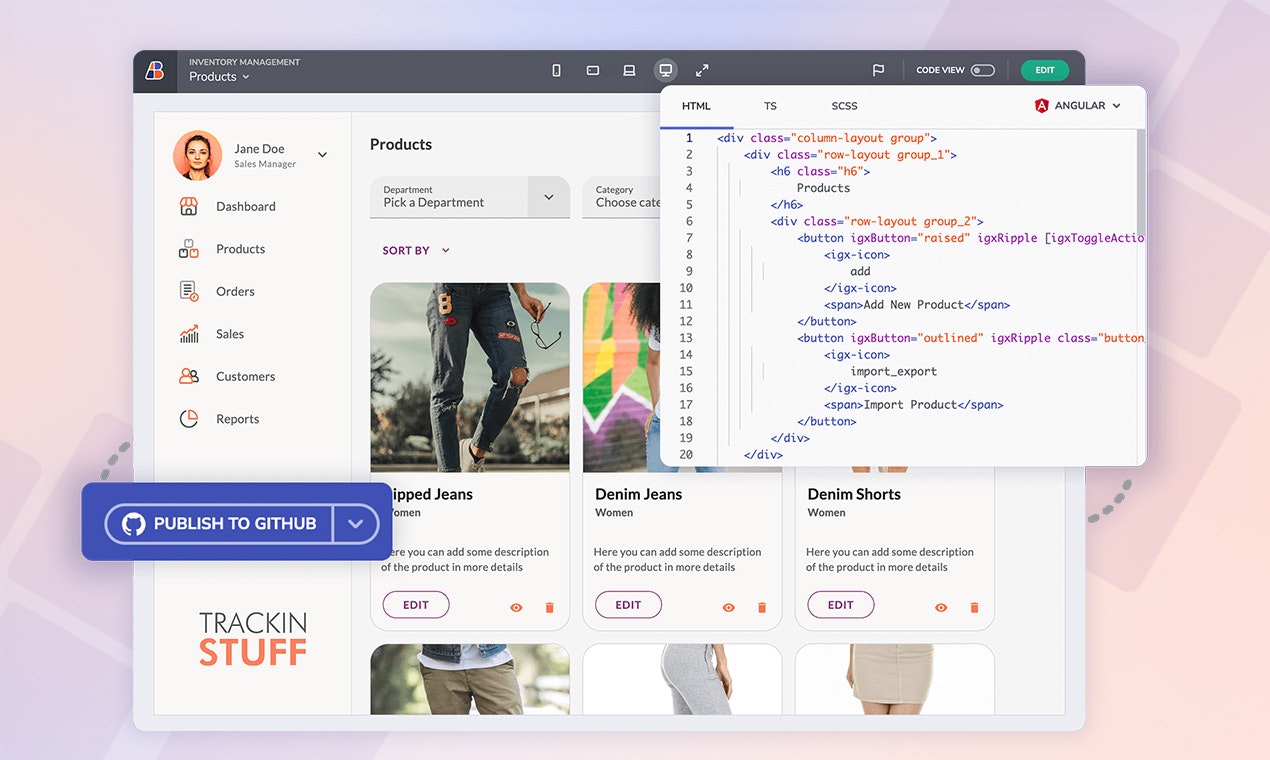This screenshot has width=1270, height=760.
Task: Click EDIT on the Denim Jeans card
Action: point(628,605)
